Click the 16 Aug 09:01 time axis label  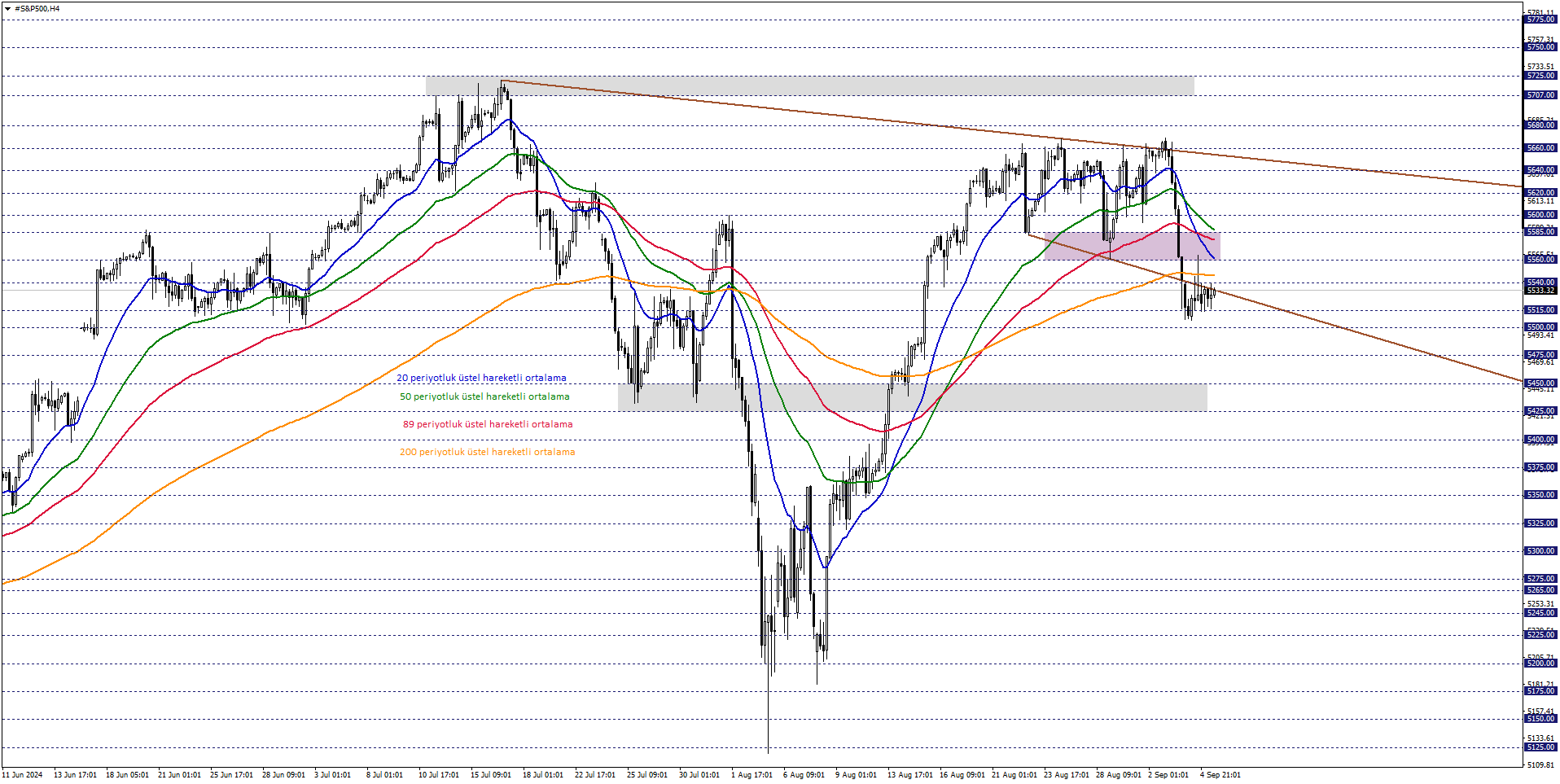(962, 775)
